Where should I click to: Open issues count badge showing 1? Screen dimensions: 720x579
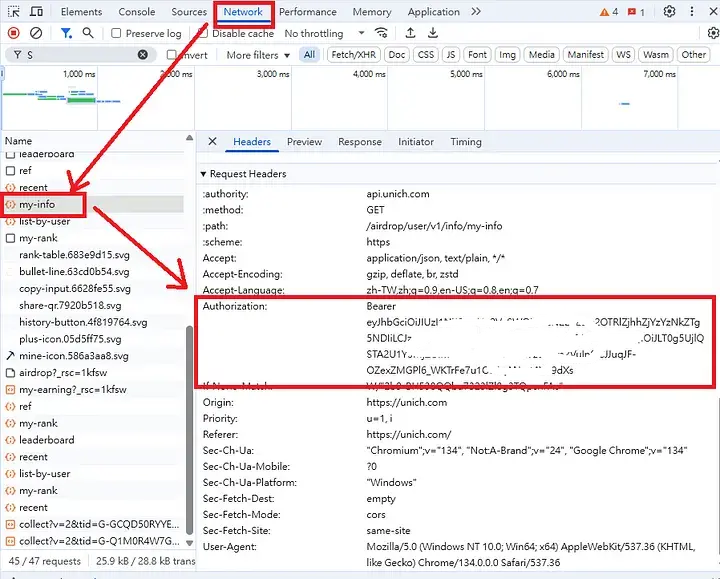[636, 12]
